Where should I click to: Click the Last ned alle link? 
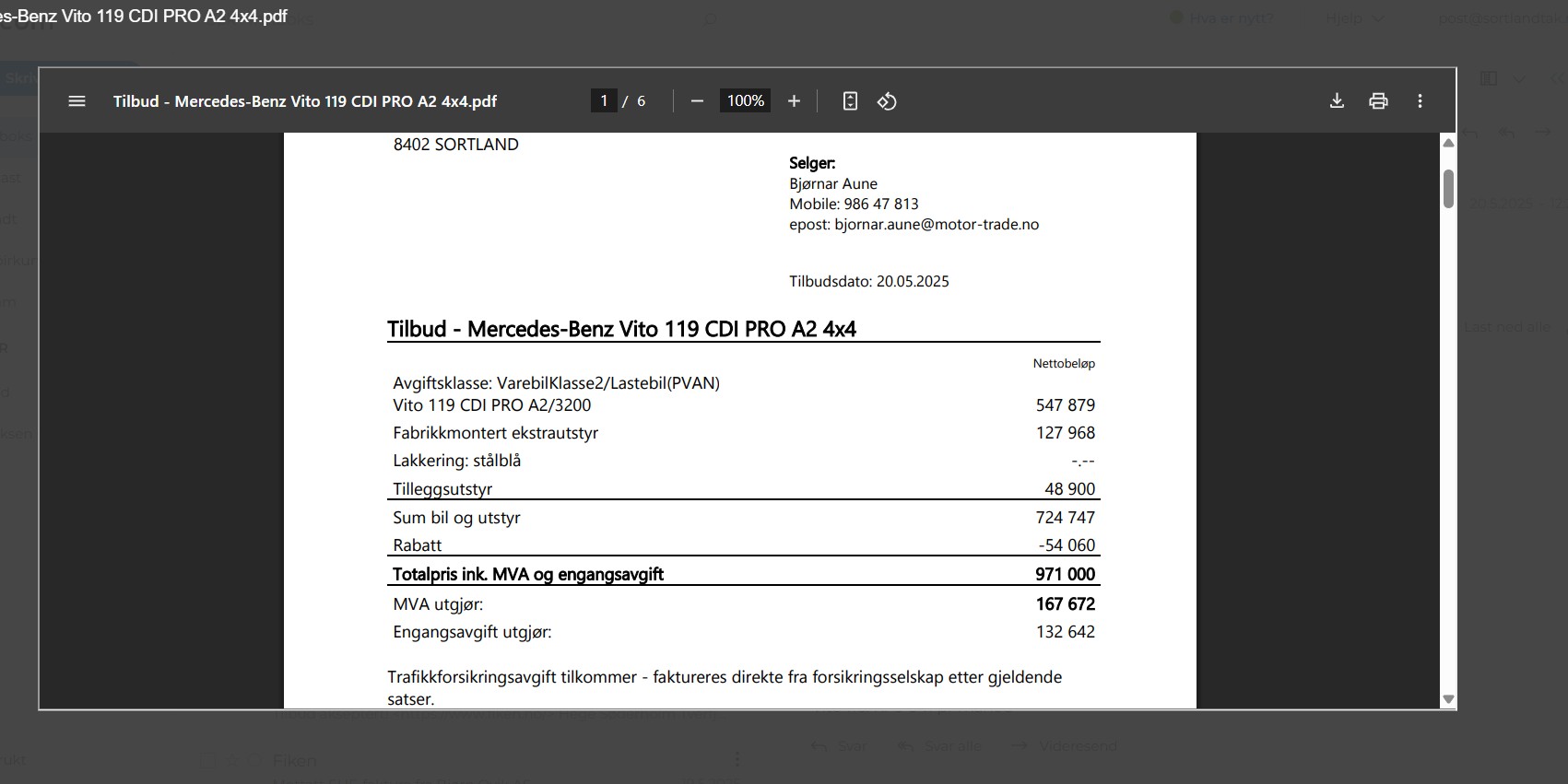[1507, 327]
